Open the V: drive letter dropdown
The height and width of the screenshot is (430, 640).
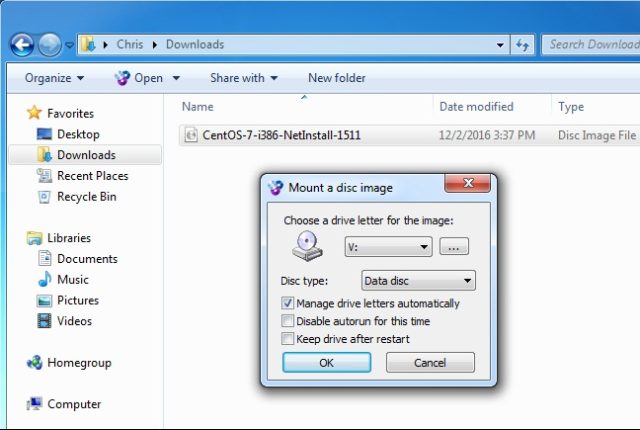(x=388, y=246)
